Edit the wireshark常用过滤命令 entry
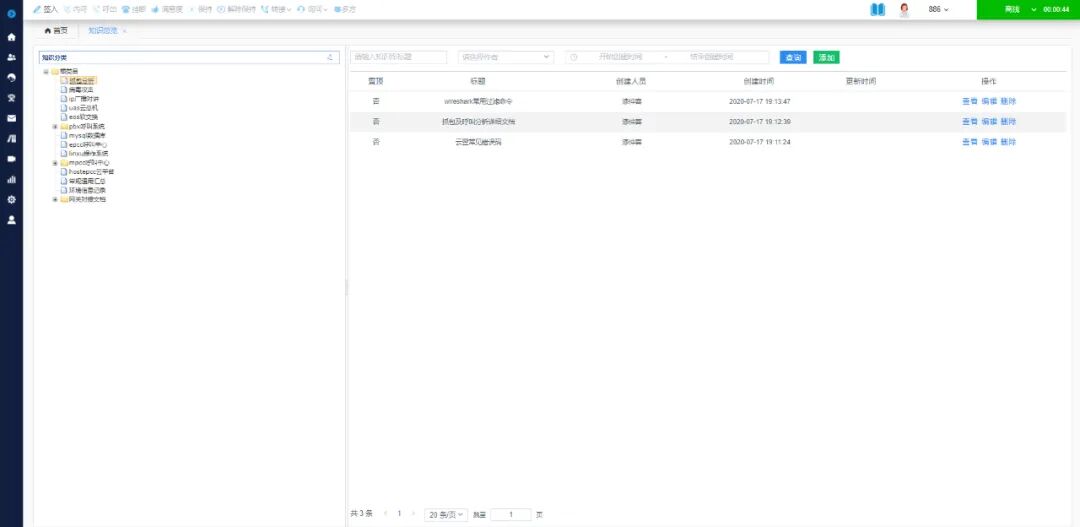Viewport: 1080px width, 527px height. point(989,101)
